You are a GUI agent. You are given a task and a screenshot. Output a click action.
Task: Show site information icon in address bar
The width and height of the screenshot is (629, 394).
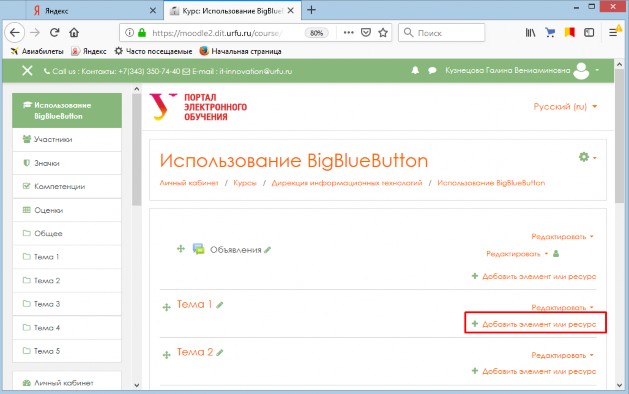click(129, 33)
